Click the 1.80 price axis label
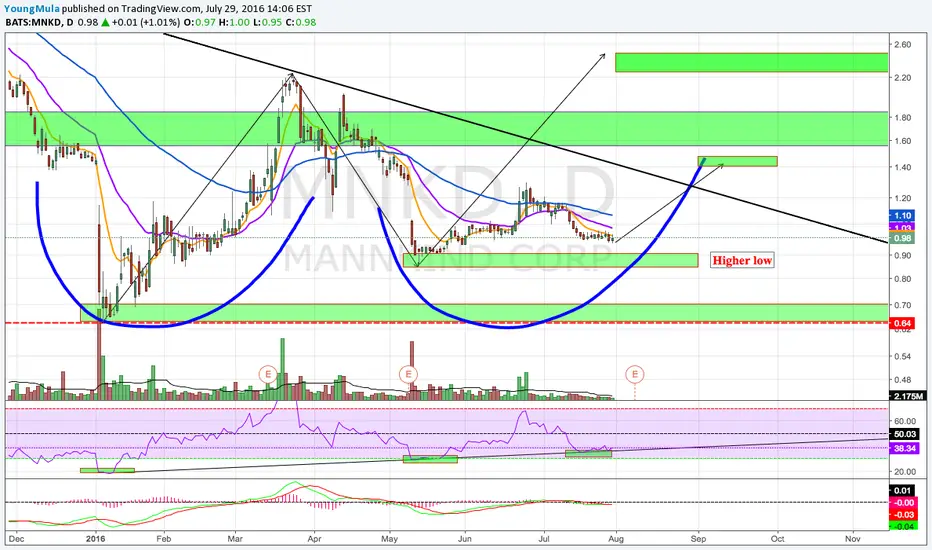 coord(902,118)
